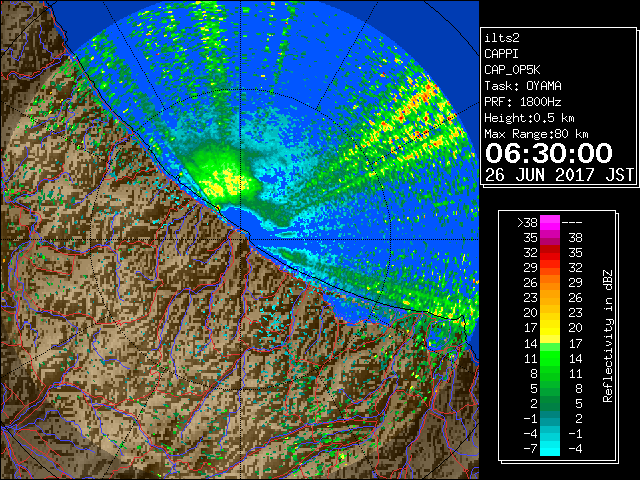Select the CAPPI product label

coord(501,54)
